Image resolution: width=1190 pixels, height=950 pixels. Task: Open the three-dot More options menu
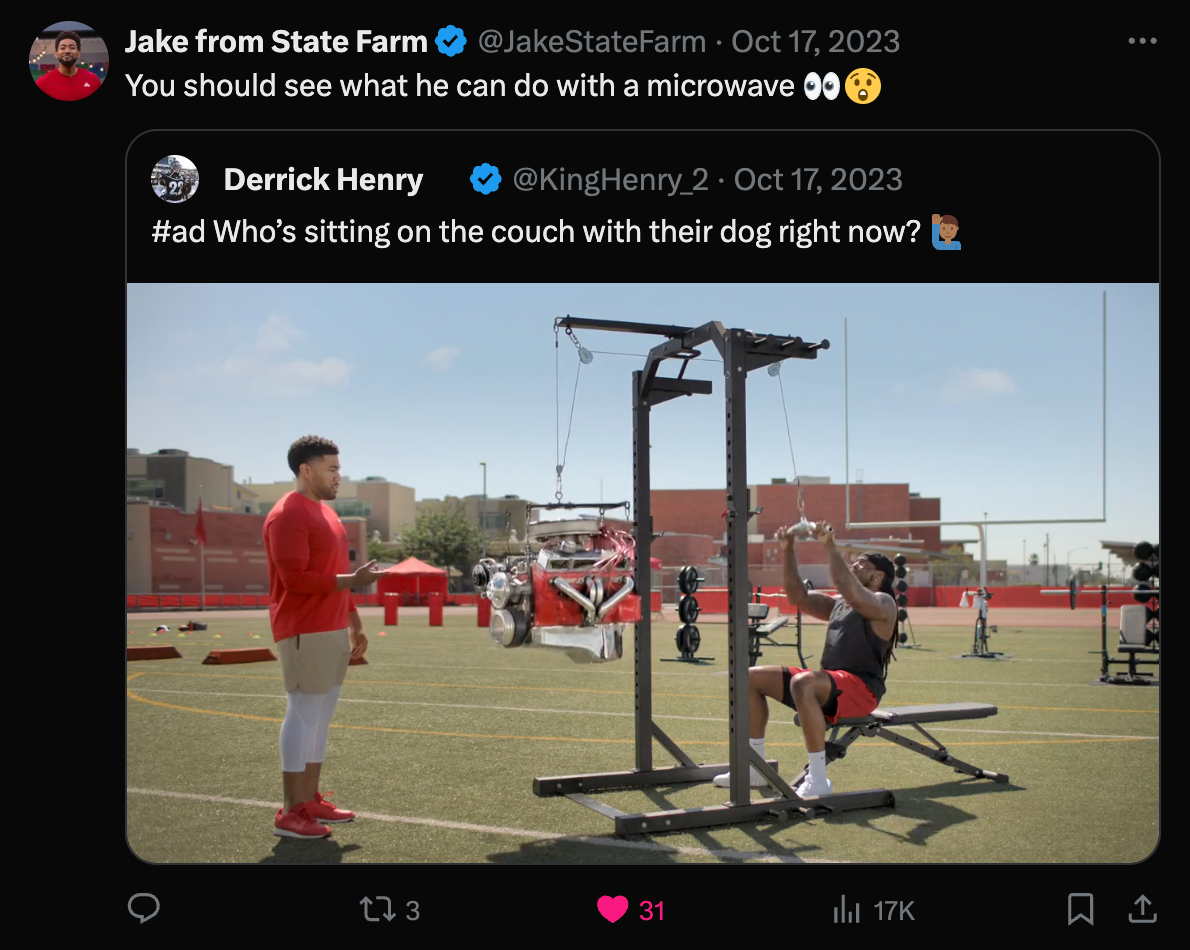tap(1141, 42)
